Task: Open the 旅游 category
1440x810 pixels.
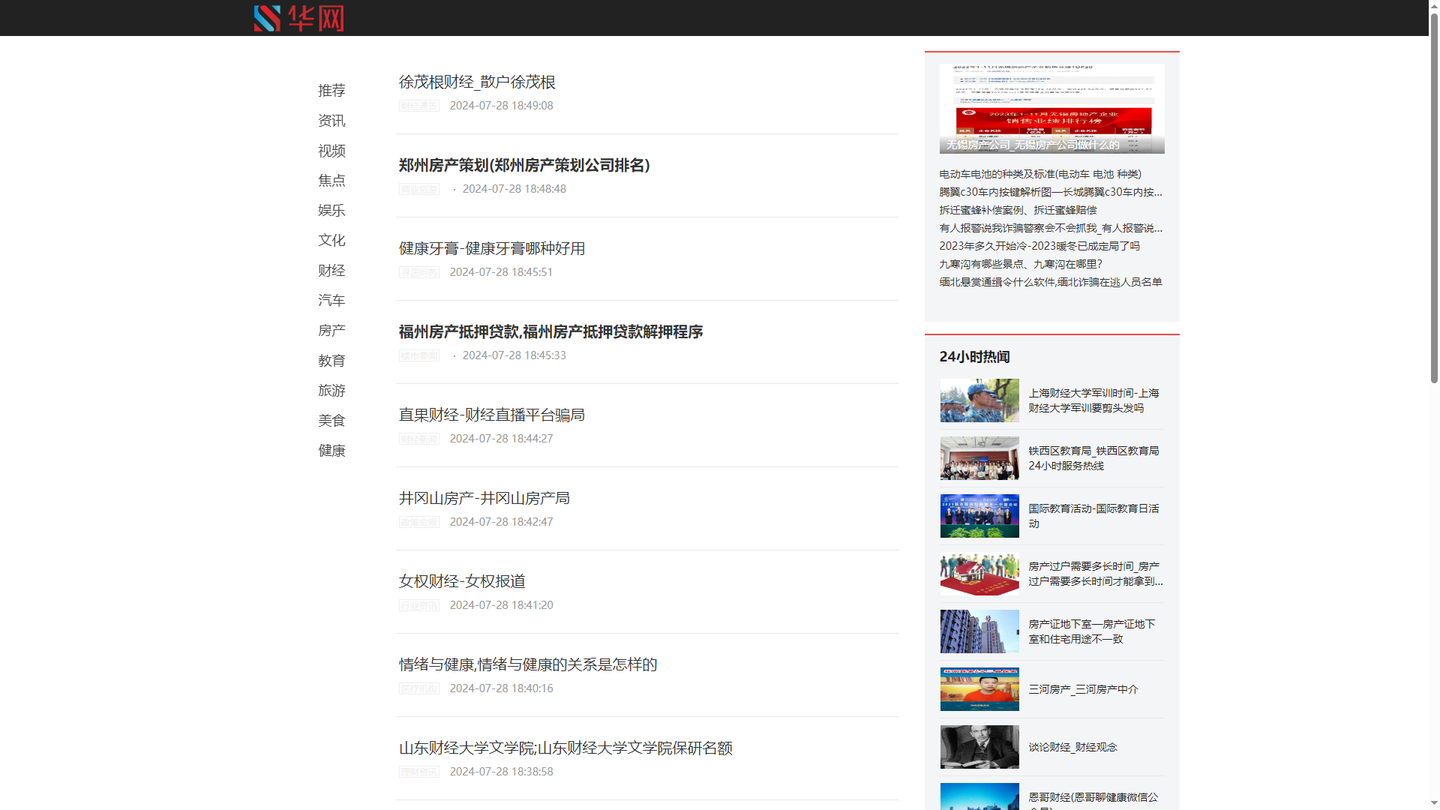Action: point(332,390)
